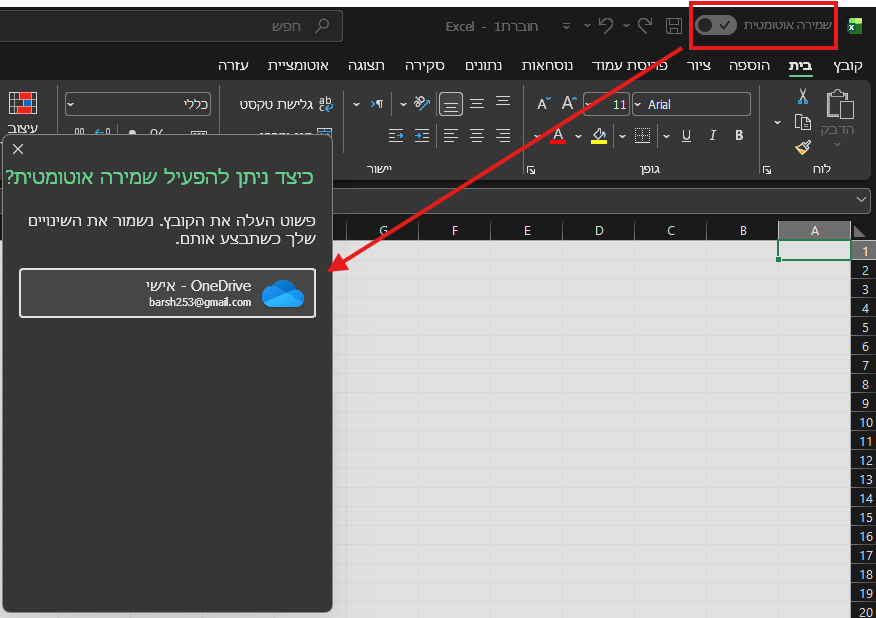Select the Format Painter brush
Screen dimensions: 876x618
803,147
